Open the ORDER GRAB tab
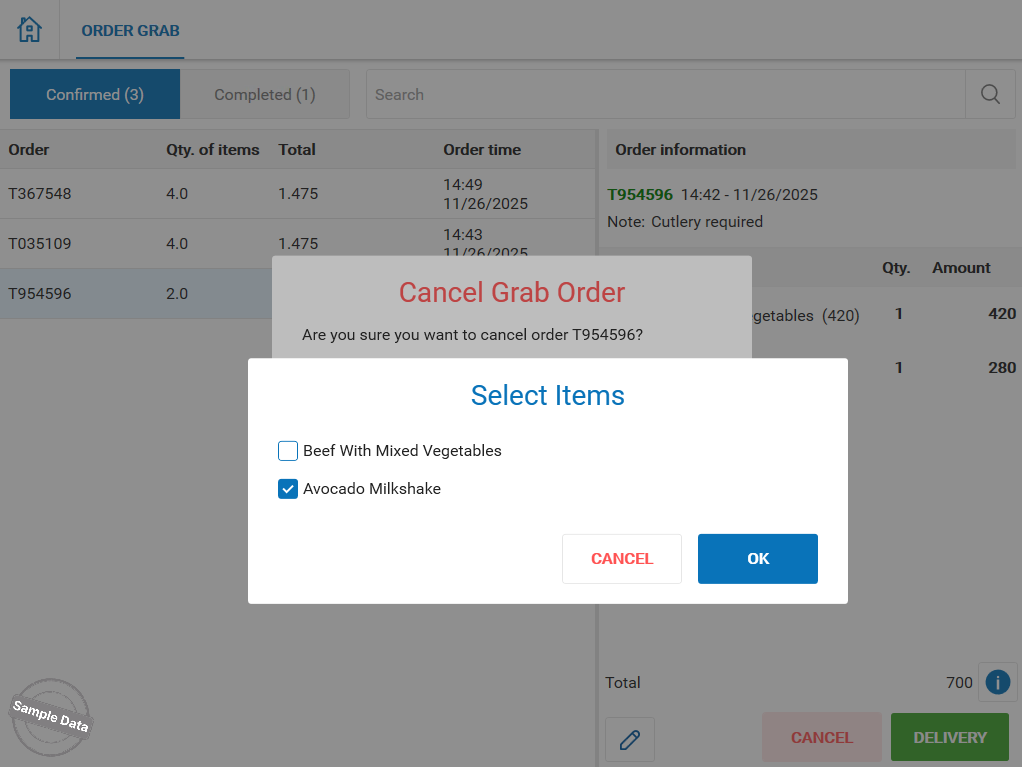The width and height of the screenshot is (1022, 767). (130, 30)
